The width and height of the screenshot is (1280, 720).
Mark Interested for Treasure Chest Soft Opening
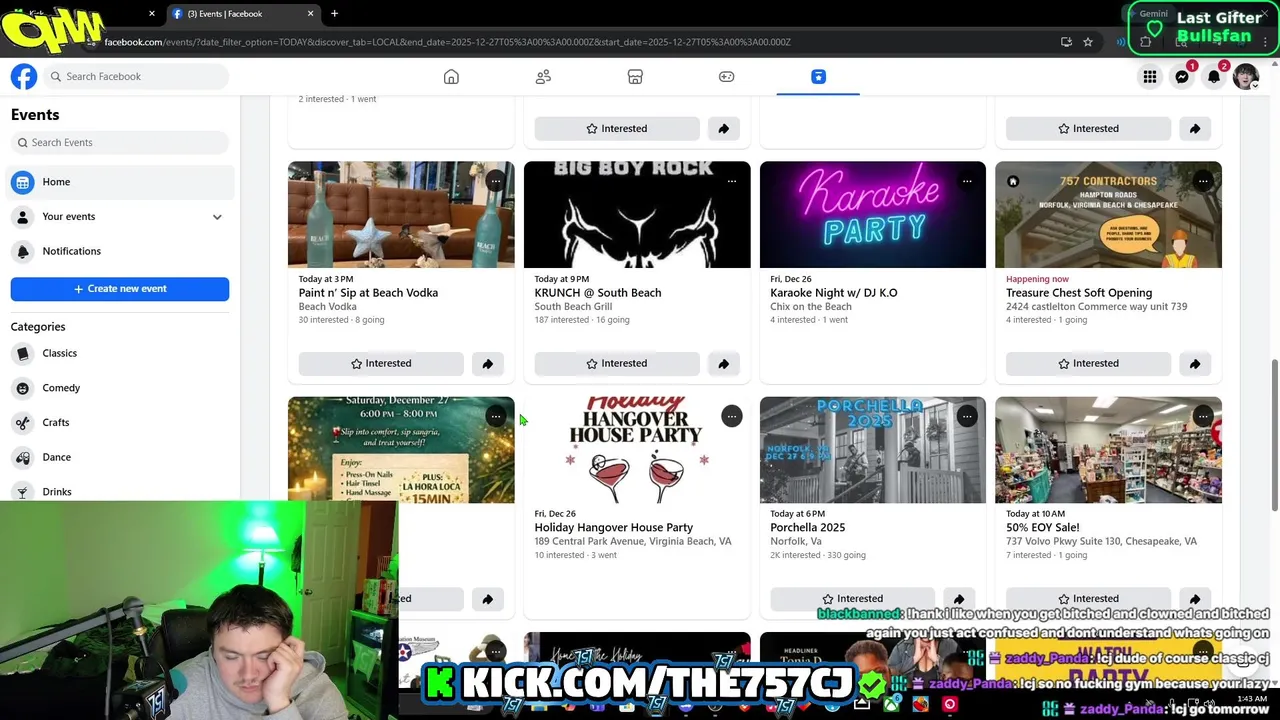click(1089, 363)
